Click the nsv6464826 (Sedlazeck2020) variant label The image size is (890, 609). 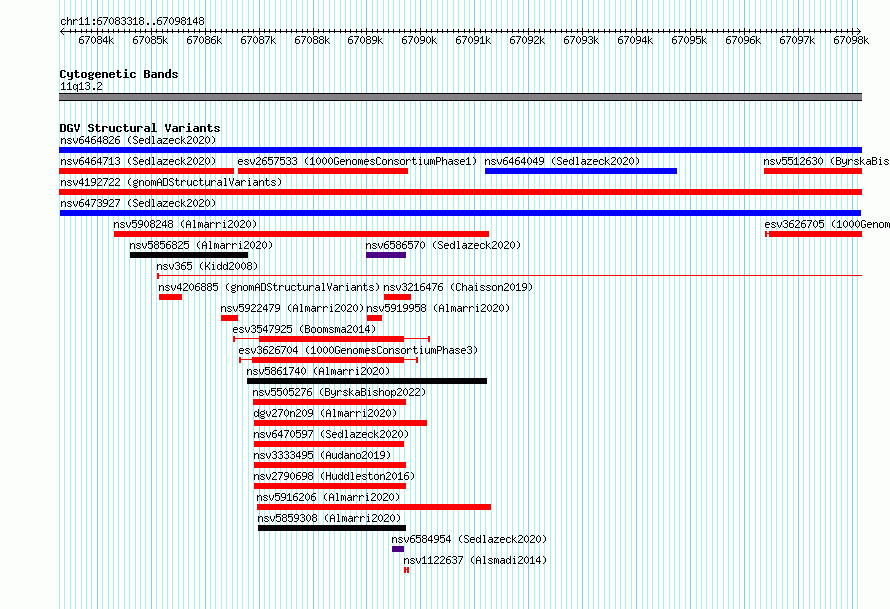click(x=138, y=140)
